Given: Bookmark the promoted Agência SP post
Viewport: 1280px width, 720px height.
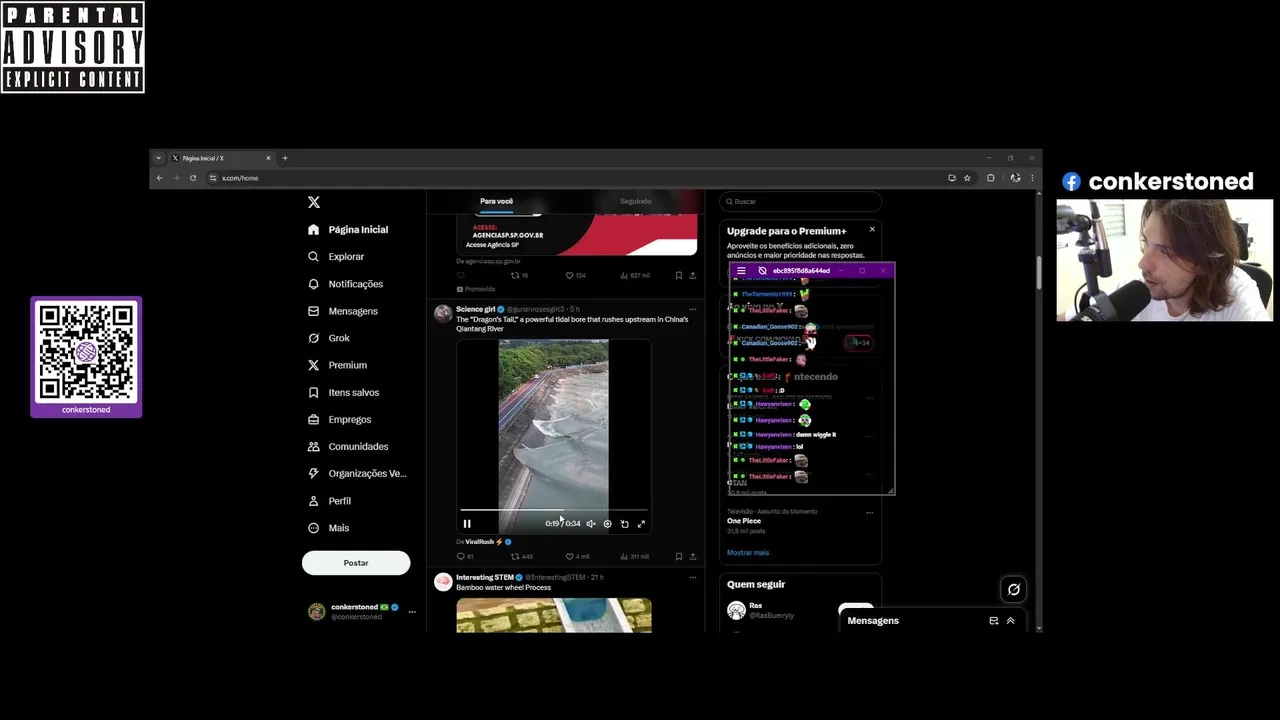Looking at the screenshot, I should pyautogui.click(x=678, y=275).
